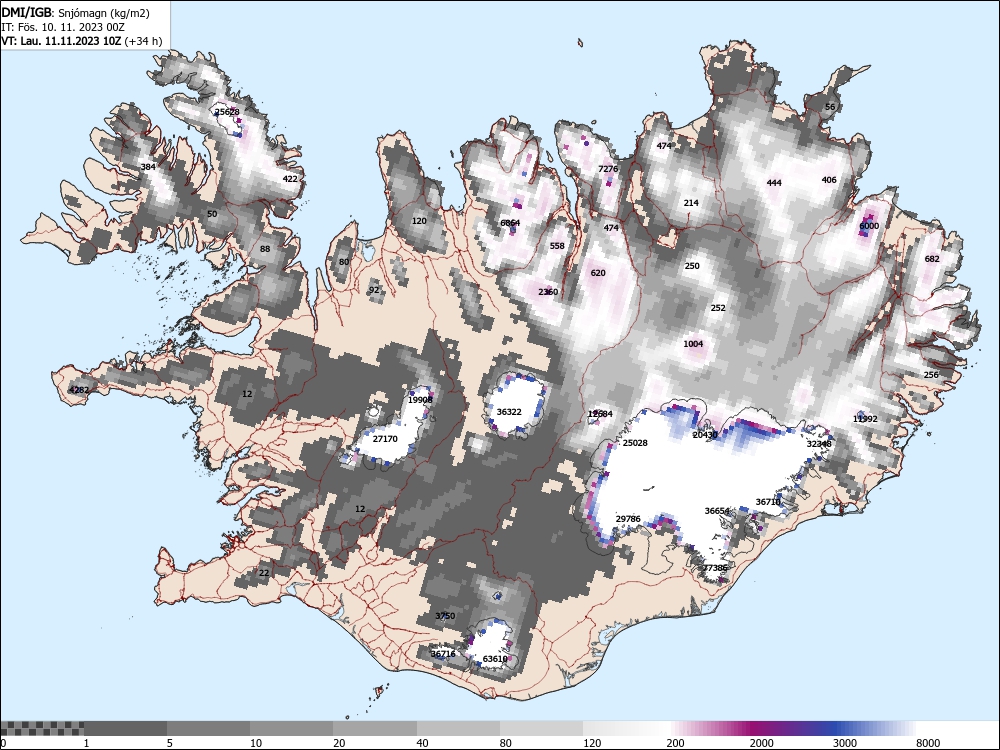1000x750 pixels.
Task: Click the IT Fös. 10.11.2023 00Z line
Action: click(x=63, y=27)
